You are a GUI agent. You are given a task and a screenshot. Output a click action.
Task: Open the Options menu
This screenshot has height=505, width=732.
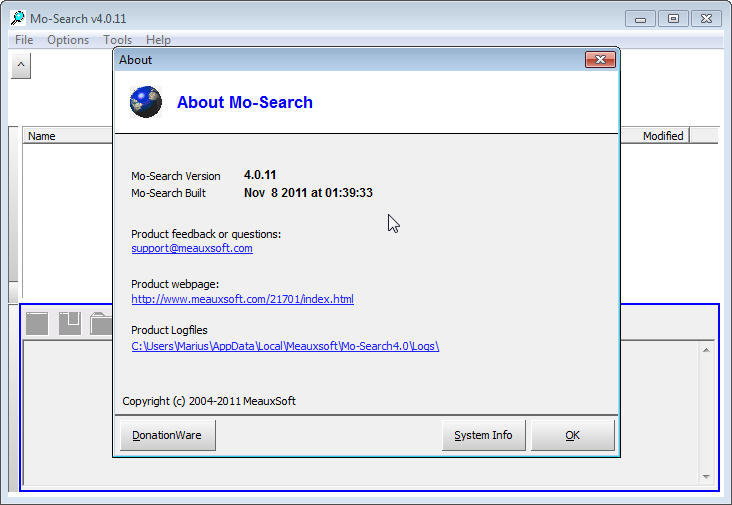click(x=68, y=40)
